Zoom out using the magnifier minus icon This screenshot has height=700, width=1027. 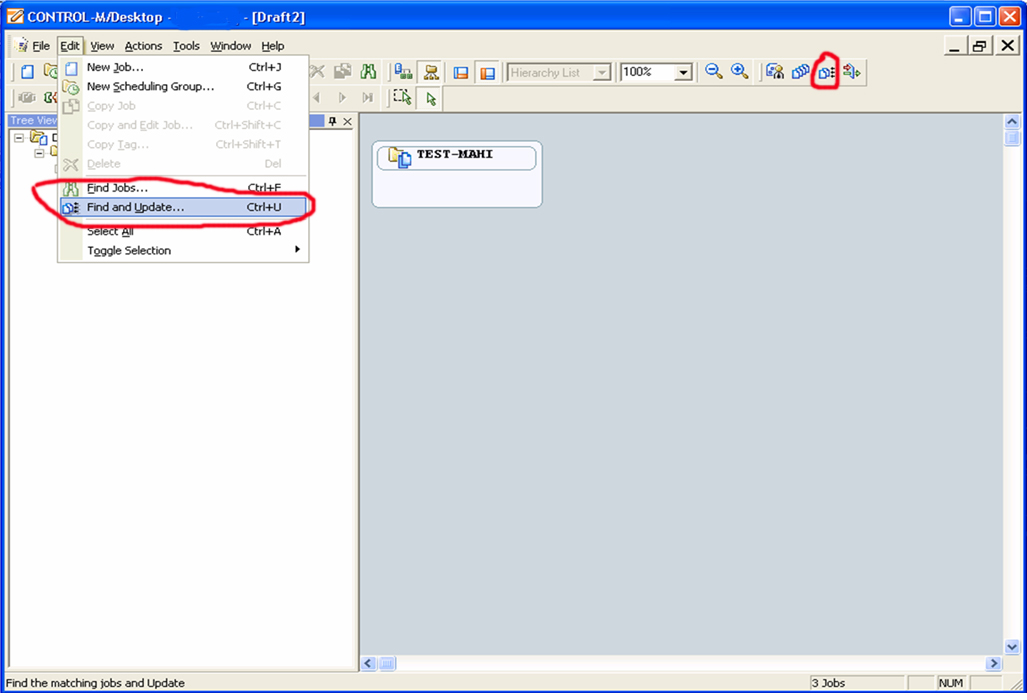[x=714, y=72]
